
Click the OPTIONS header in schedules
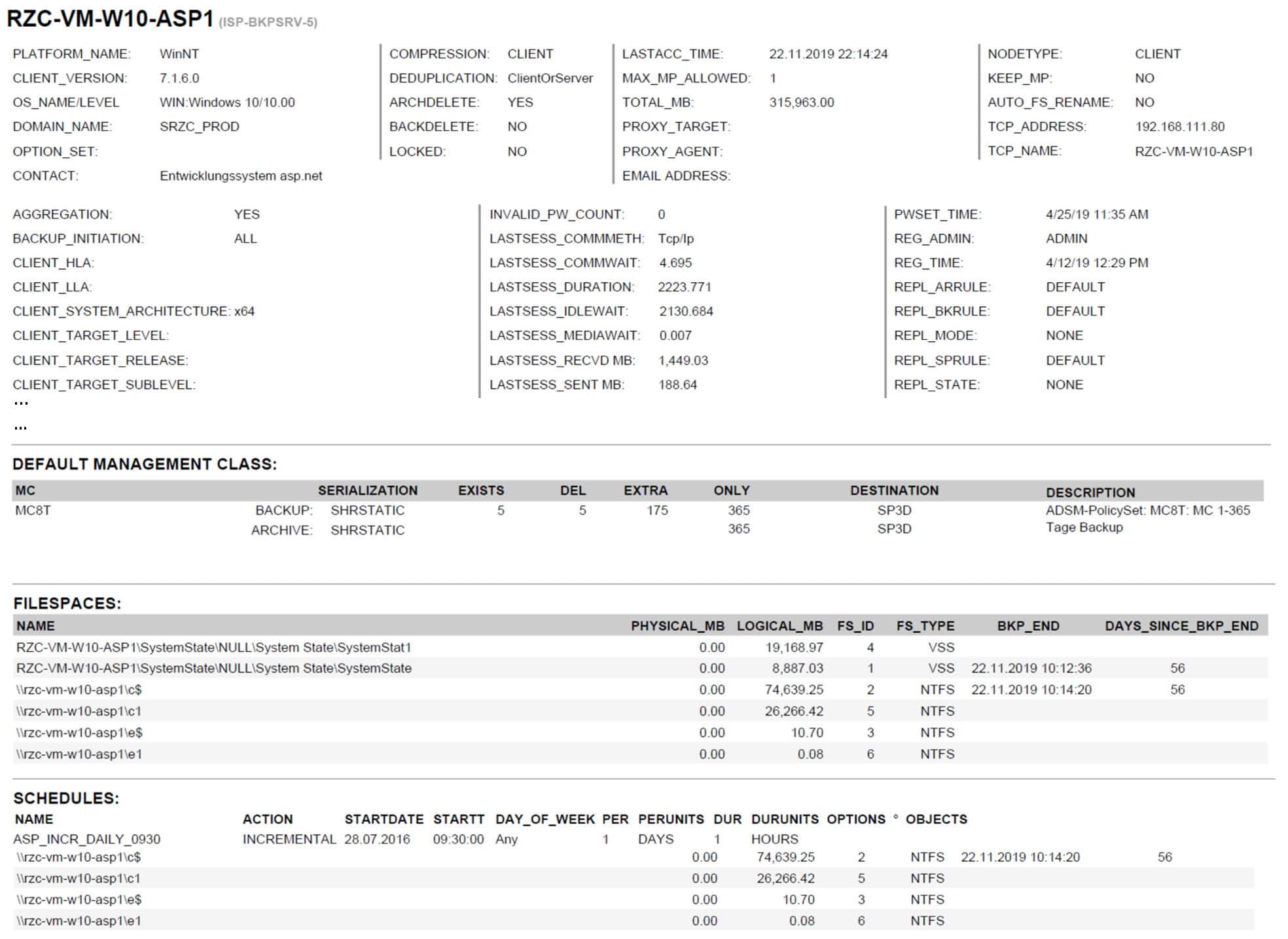point(855,819)
